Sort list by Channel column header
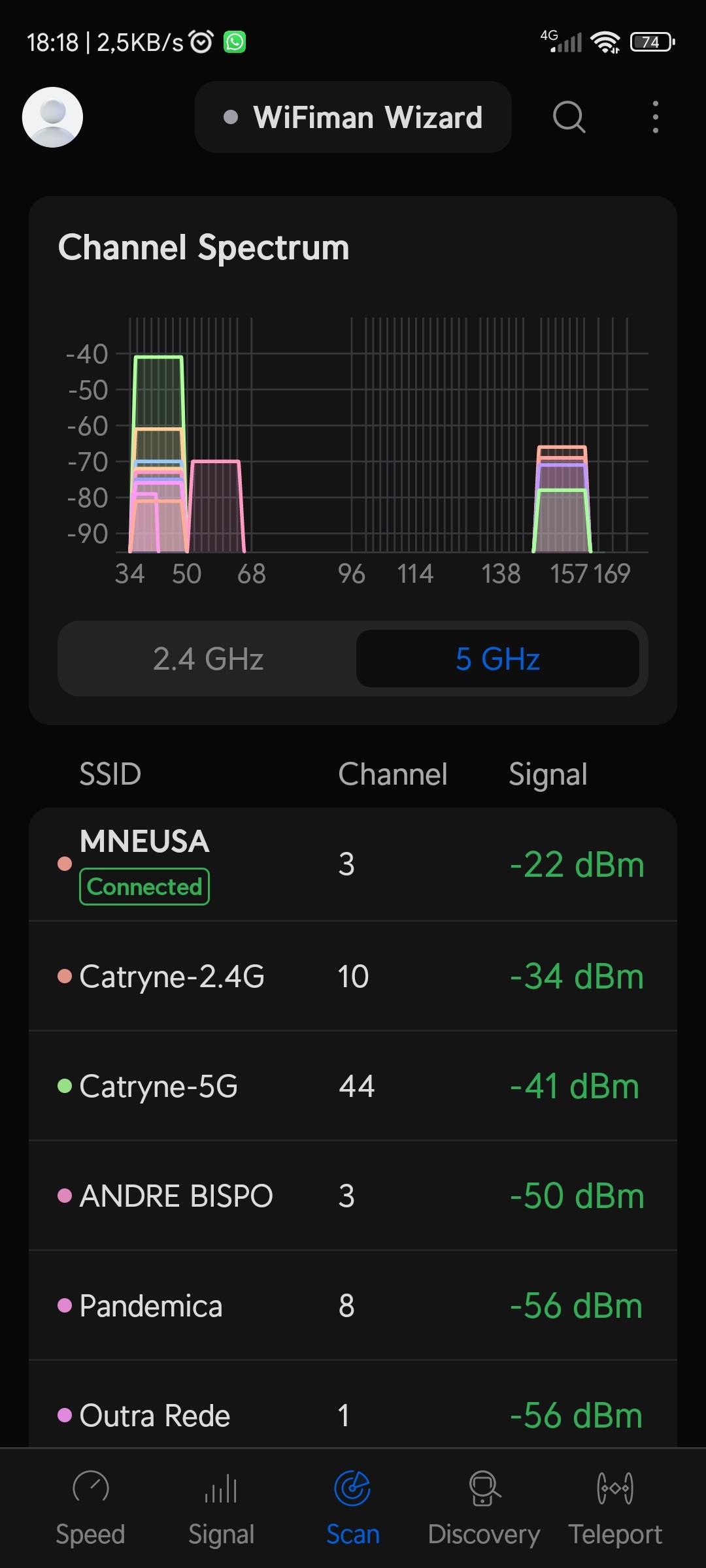The image size is (706, 1568). [x=392, y=774]
